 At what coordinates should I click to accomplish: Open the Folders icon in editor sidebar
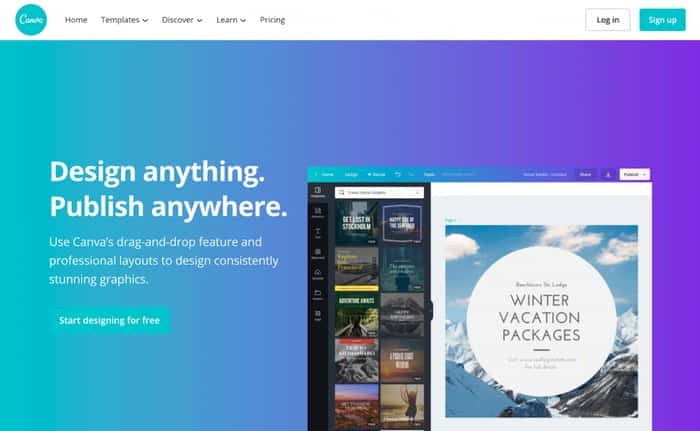tap(318, 295)
